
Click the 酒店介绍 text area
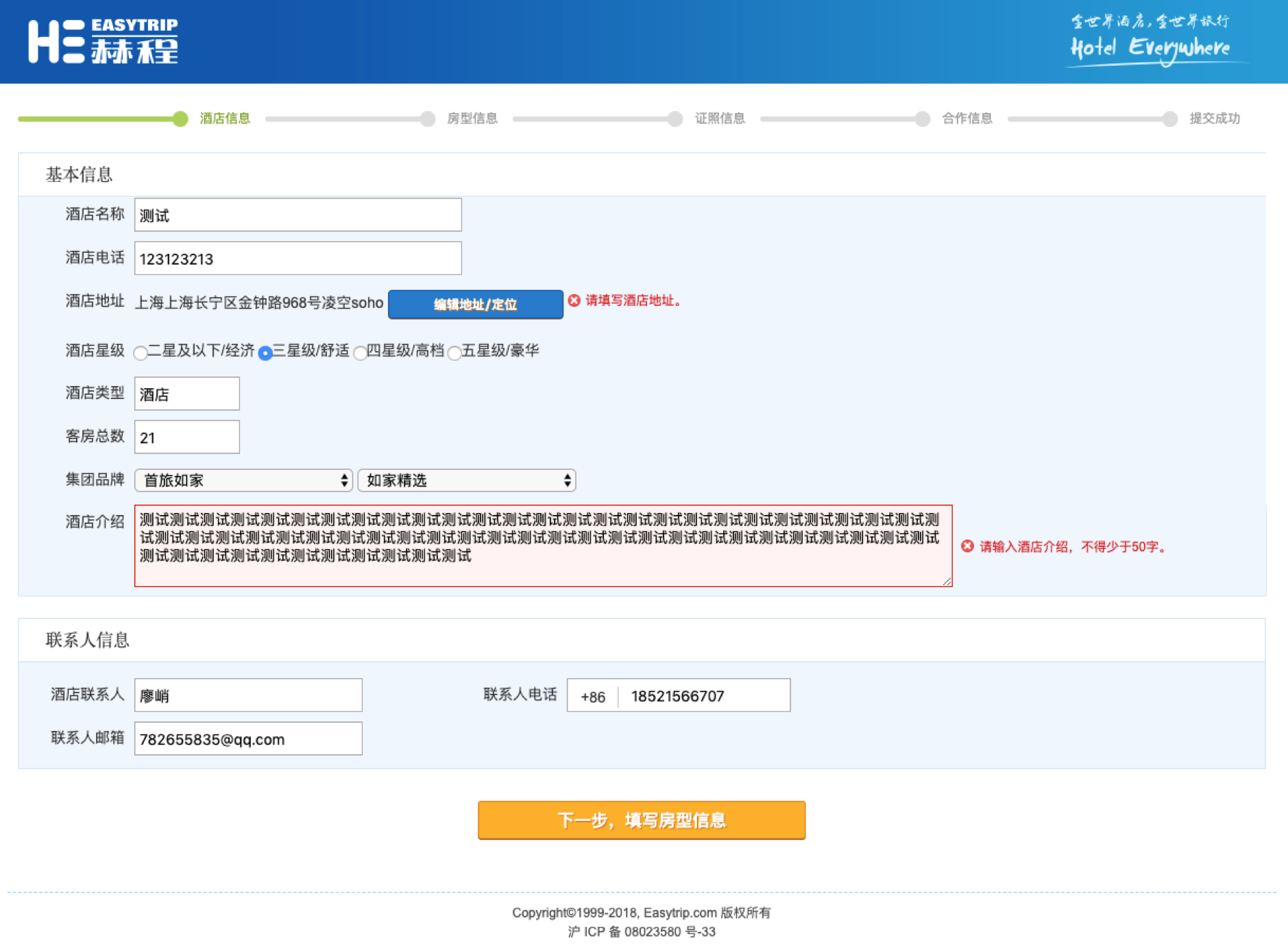544,546
